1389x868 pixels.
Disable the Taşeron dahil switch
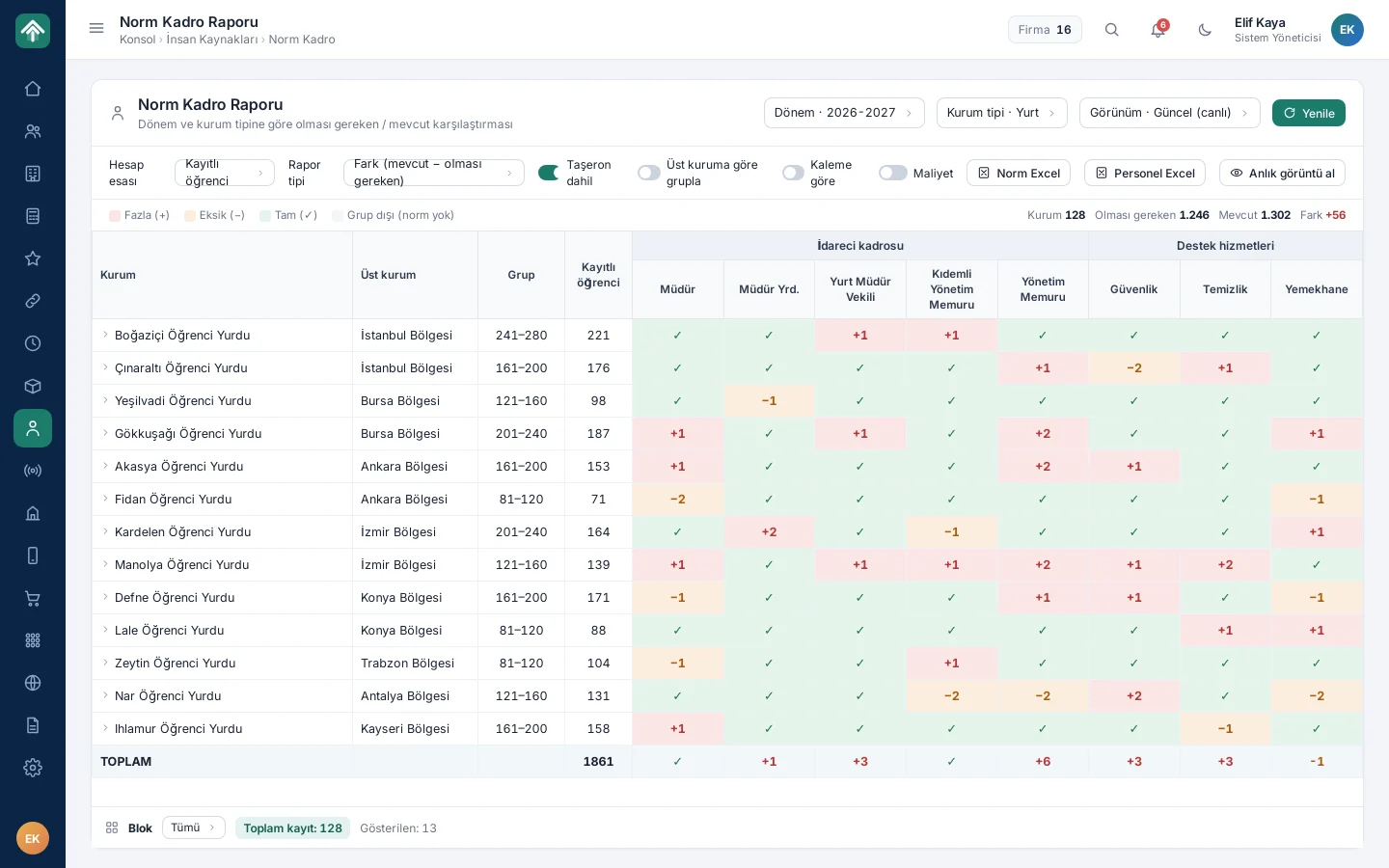pos(549,173)
